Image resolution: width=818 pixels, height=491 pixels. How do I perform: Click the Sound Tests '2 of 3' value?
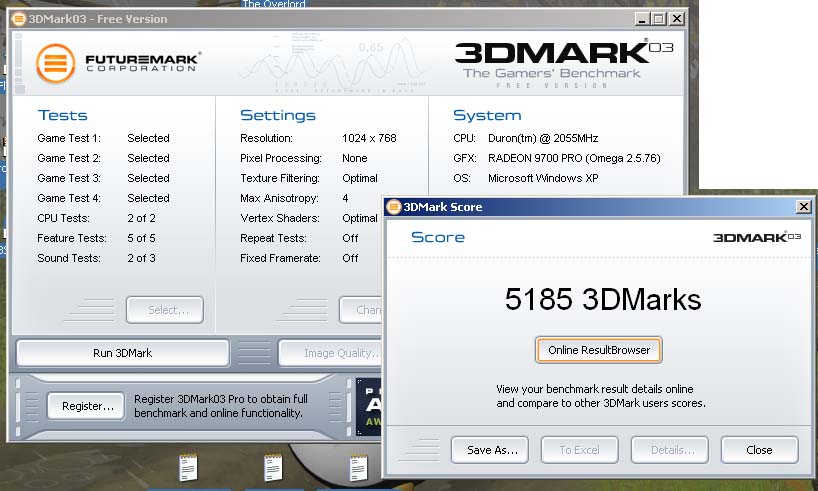point(141,258)
